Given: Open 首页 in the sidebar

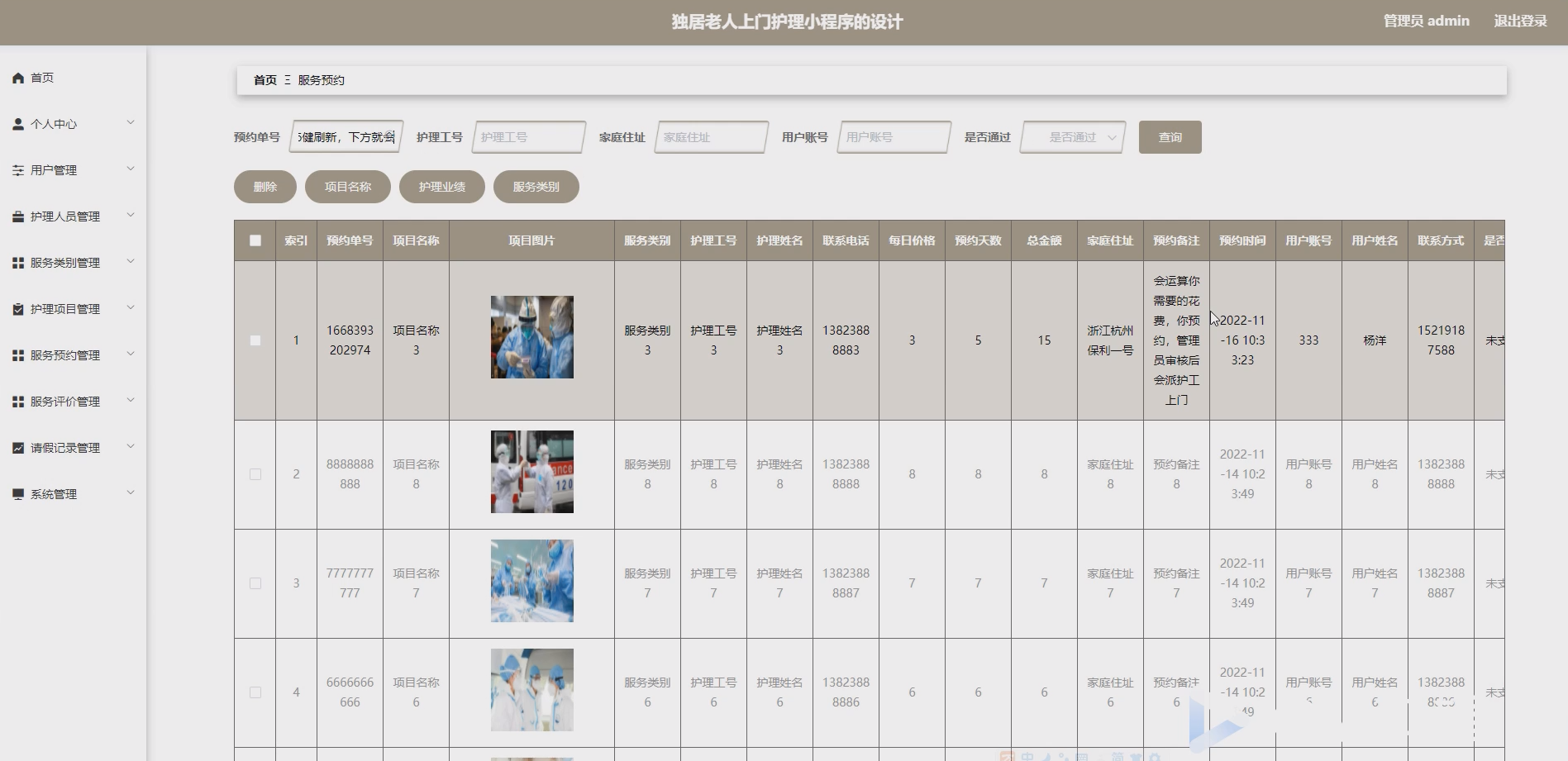Looking at the screenshot, I should coord(73,78).
